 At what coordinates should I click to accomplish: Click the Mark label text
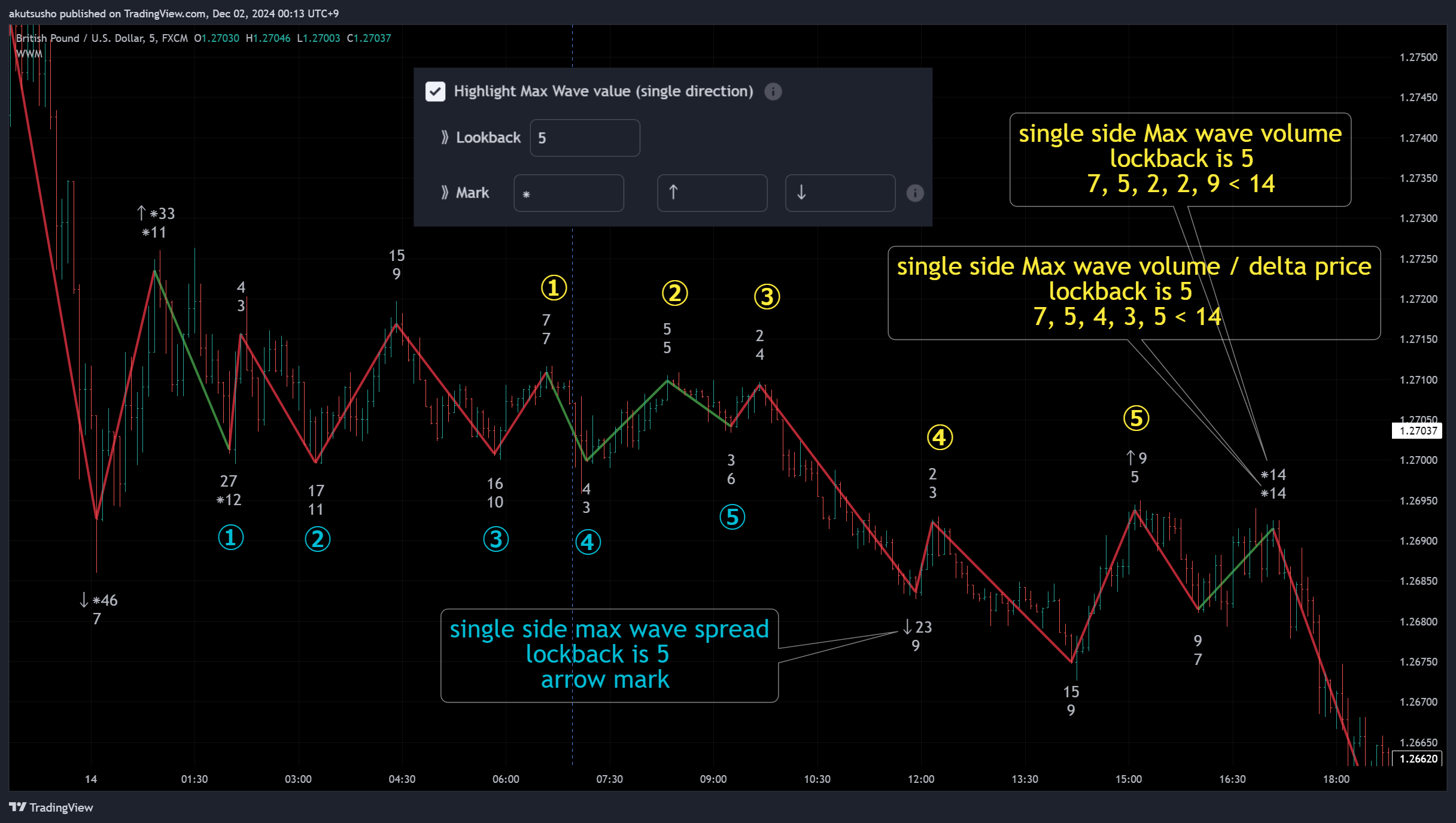473,193
